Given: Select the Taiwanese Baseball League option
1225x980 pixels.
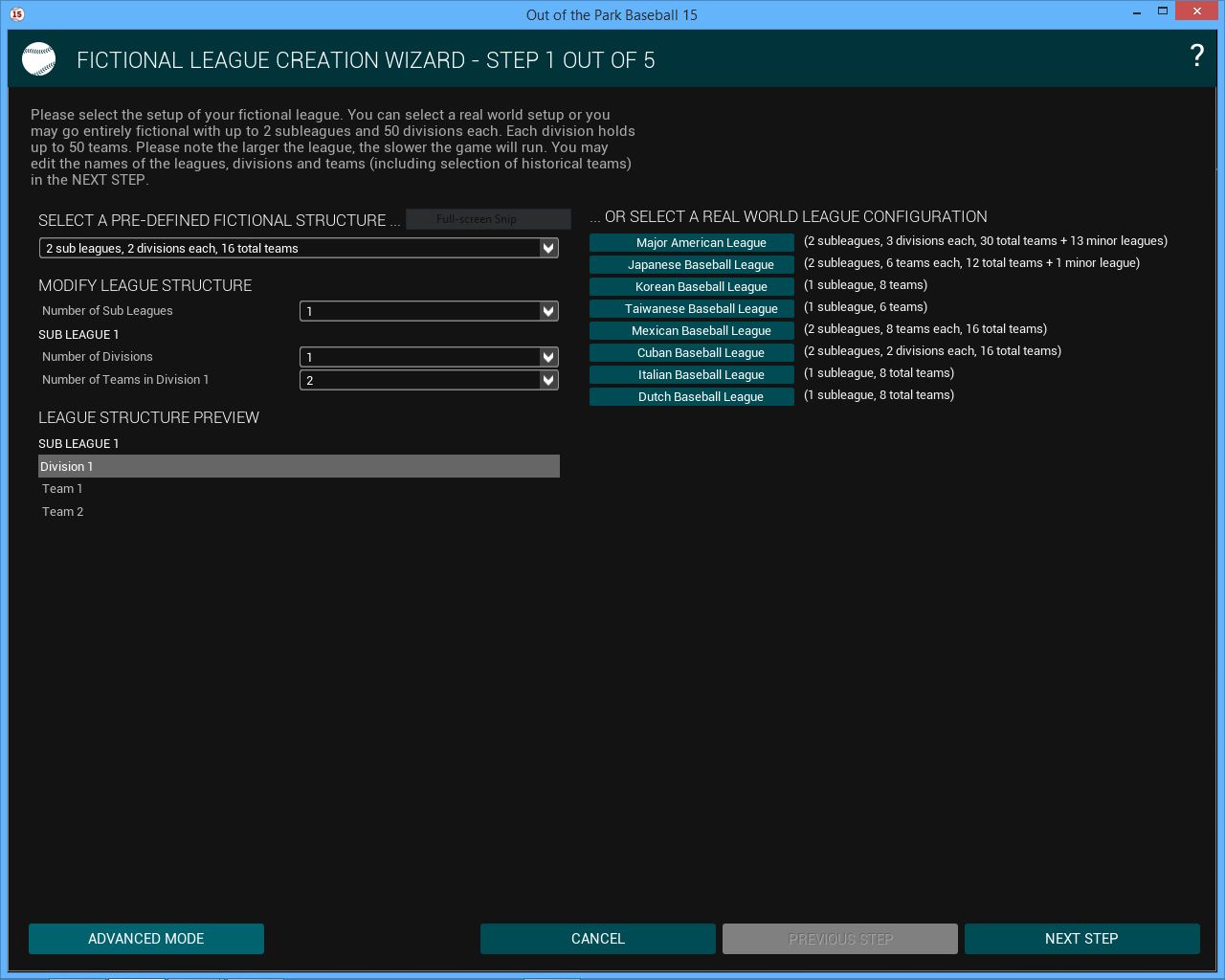Looking at the screenshot, I should [x=691, y=309].
